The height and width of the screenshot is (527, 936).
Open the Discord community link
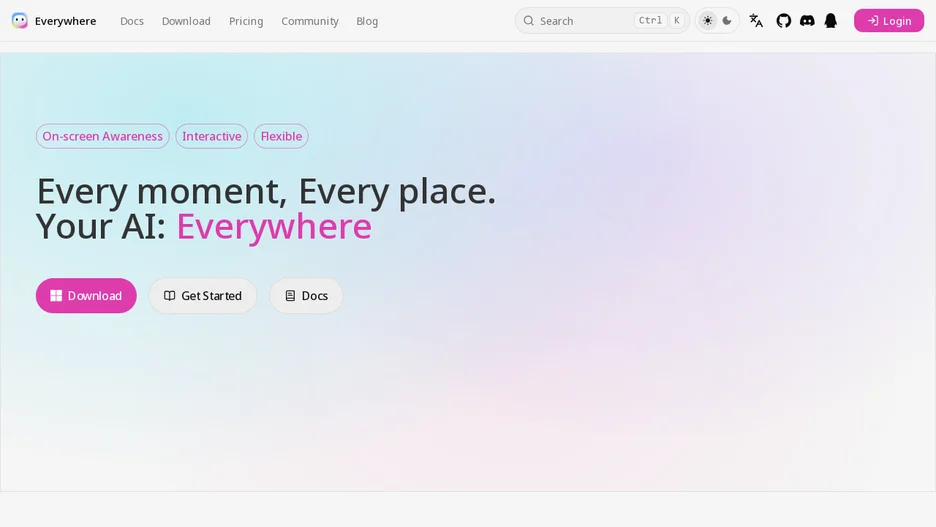(807, 21)
